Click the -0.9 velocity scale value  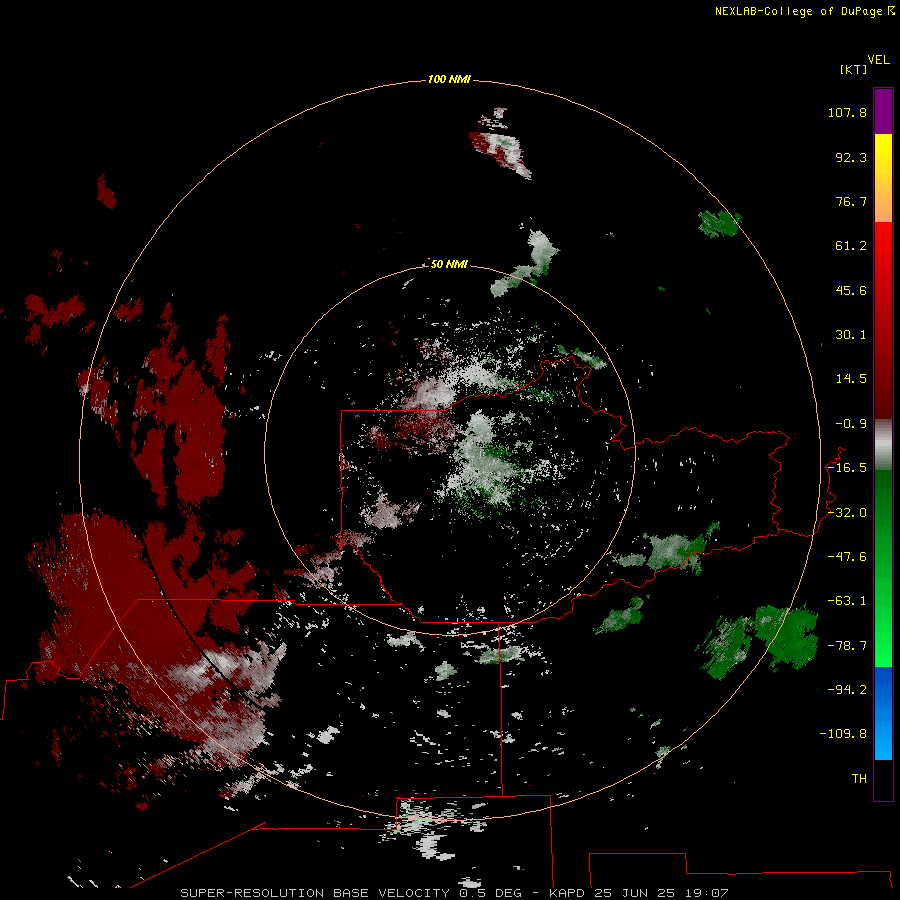851,424
